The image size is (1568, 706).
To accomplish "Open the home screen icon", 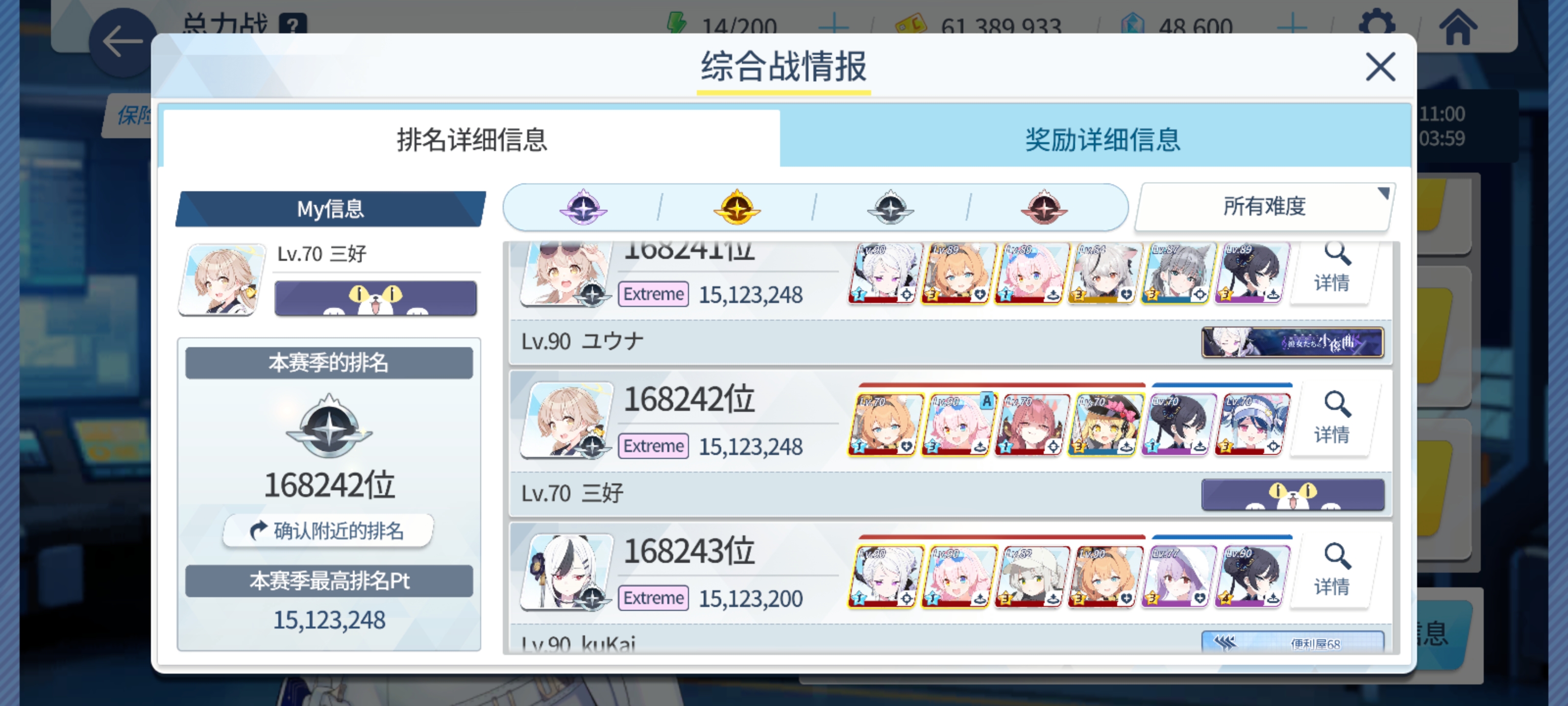I will 1458,27.
